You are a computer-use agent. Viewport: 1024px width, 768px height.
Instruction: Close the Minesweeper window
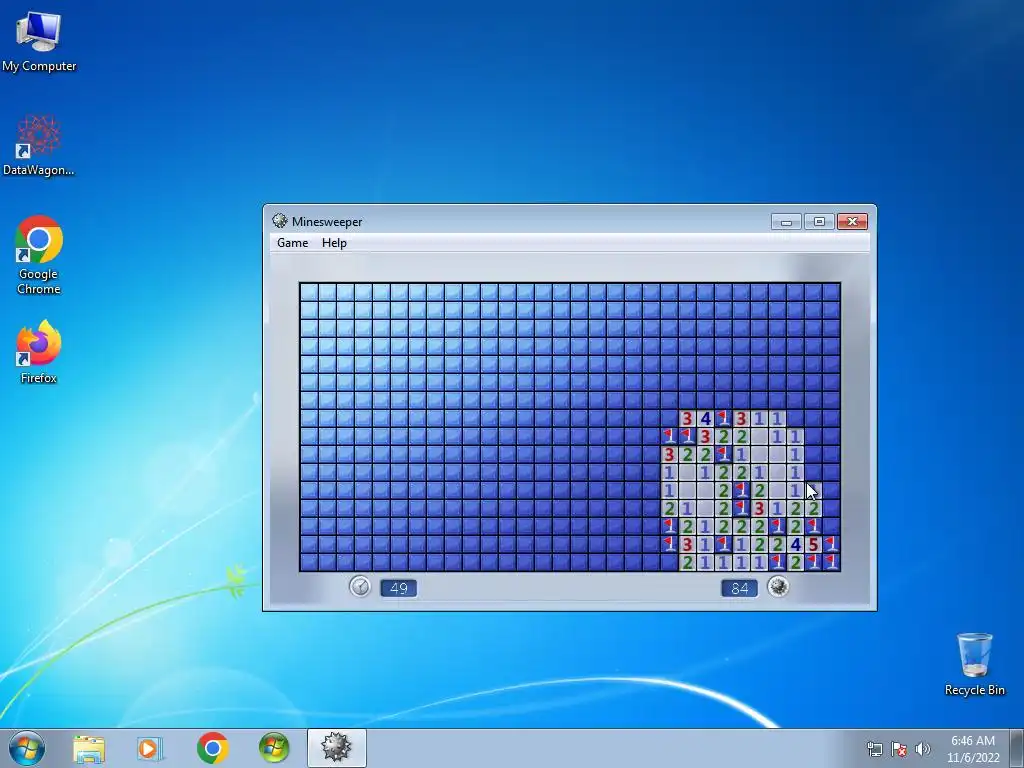tap(852, 222)
